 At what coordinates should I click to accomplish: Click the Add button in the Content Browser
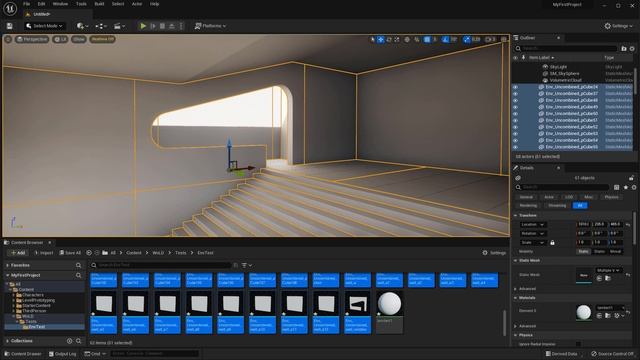(x=18, y=253)
